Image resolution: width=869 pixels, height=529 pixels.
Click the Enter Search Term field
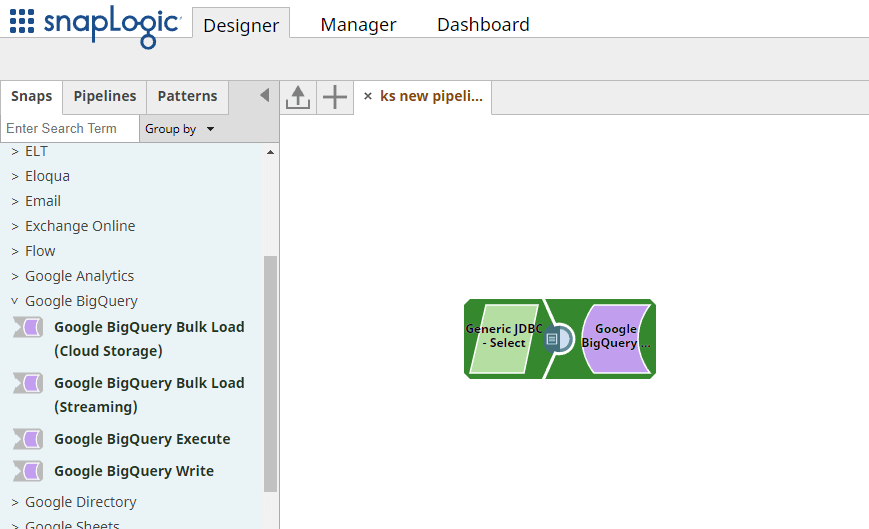pyautogui.click(x=68, y=128)
